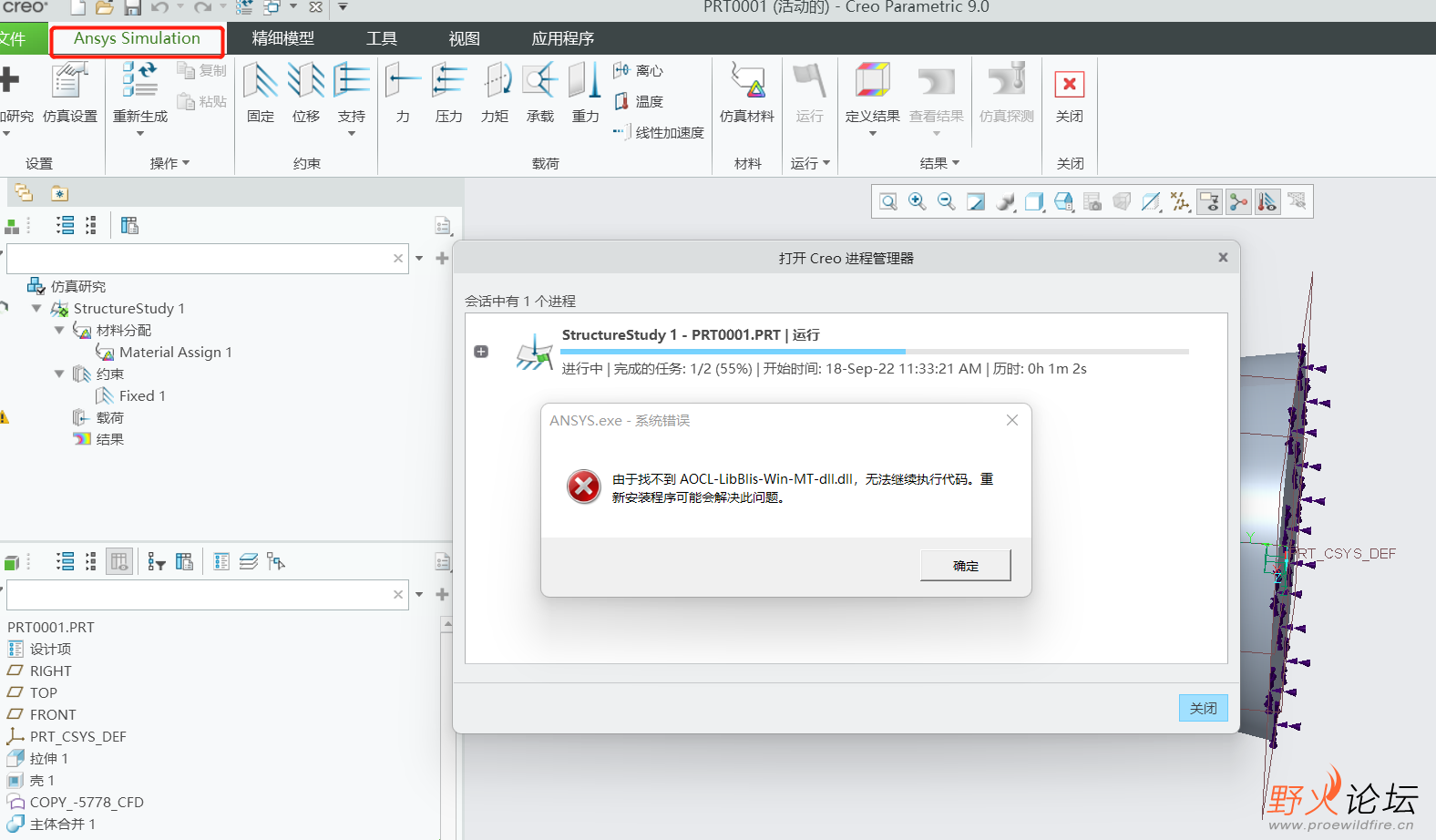Click the process progress bar for StructureStudy 1
The height and width of the screenshot is (840, 1436).
pyautogui.click(x=875, y=352)
